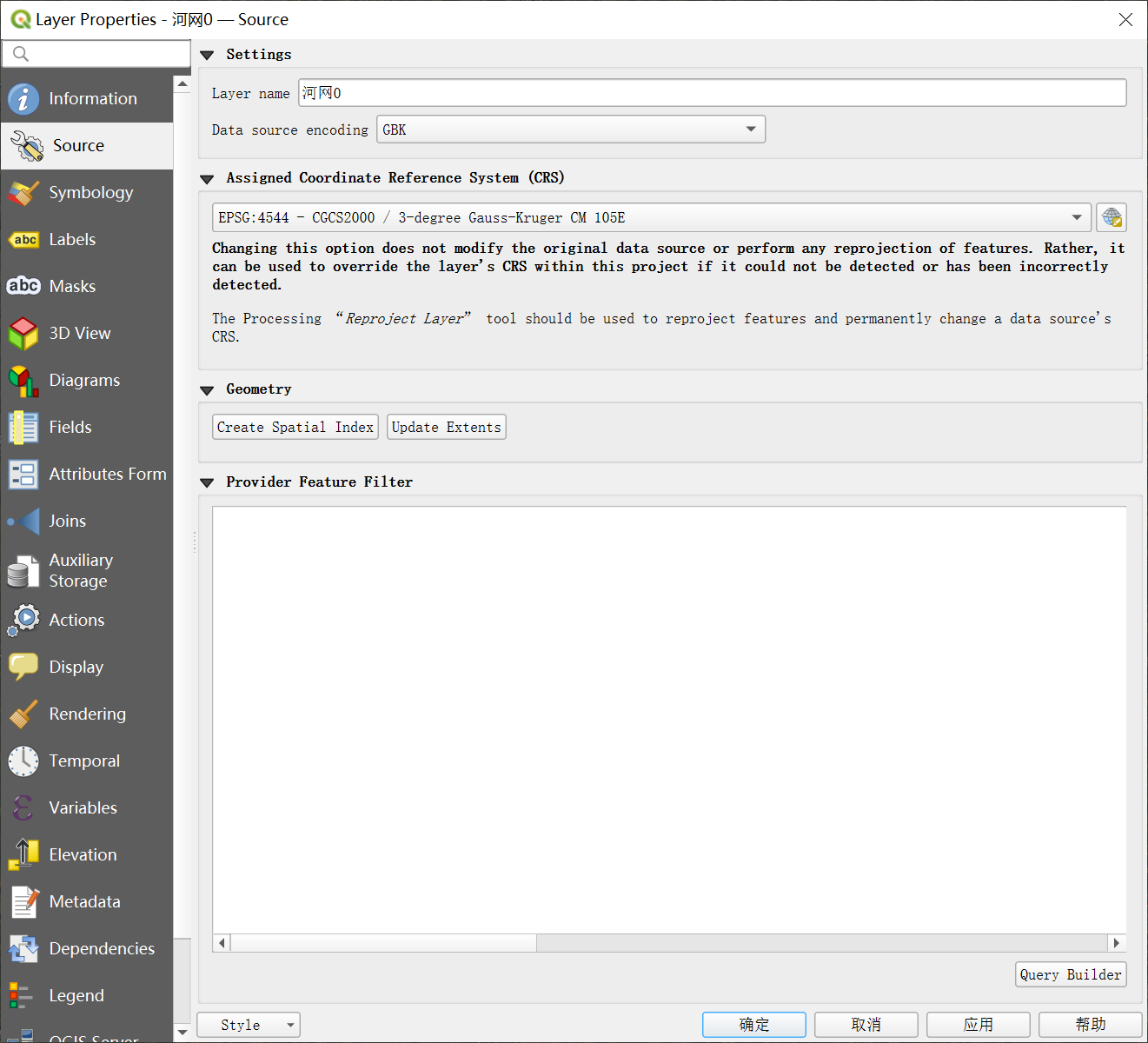Image resolution: width=1148 pixels, height=1043 pixels.
Task: Click Create Spatial Index button
Action: coord(295,427)
